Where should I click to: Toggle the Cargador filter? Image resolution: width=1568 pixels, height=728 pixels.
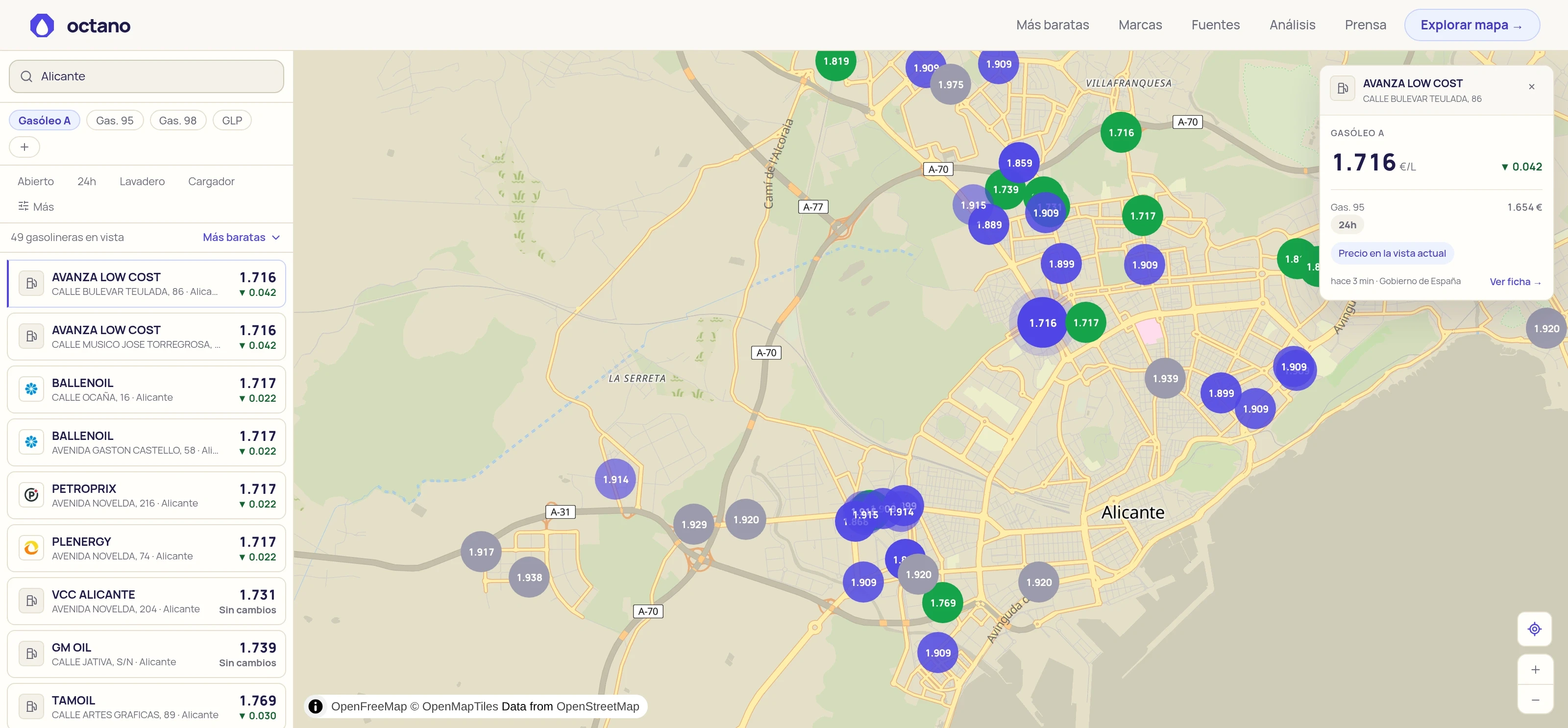pos(211,181)
